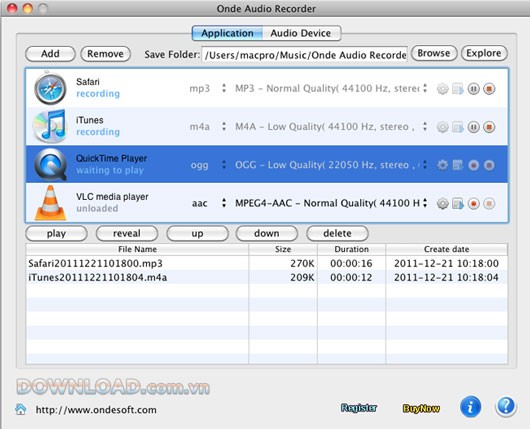
Task: Move file up with up button
Action: (x=197, y=234)
